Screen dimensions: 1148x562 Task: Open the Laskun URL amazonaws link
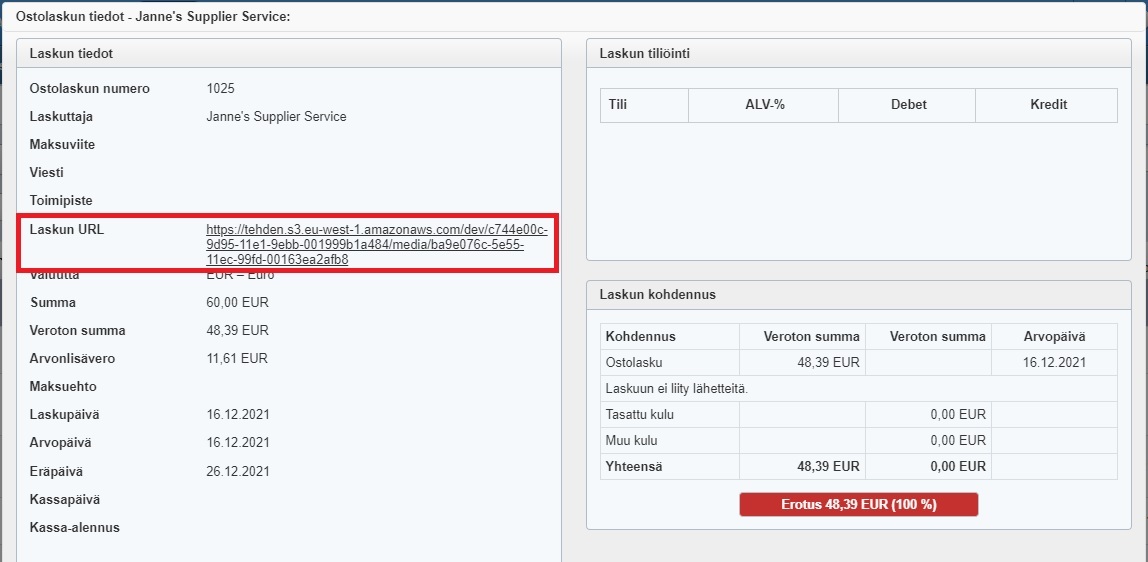coord(376,244)
